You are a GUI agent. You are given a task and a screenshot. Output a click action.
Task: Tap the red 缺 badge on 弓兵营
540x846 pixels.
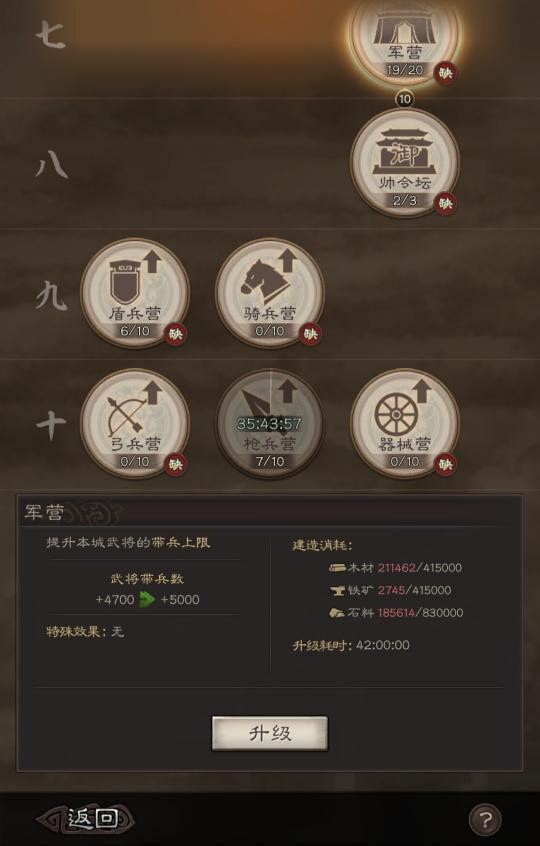click(x=175, y=464)
